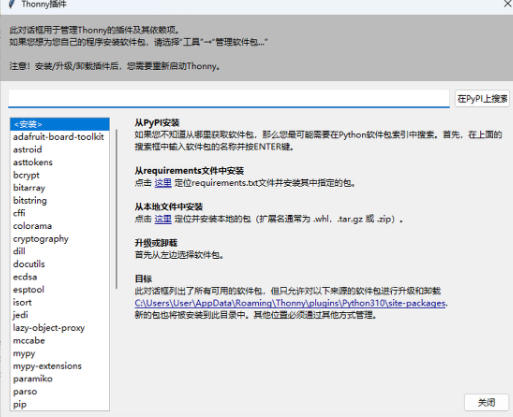This screenshot has width=513, height=417.
Task: Close the Thonny插件 dialog window
Action: tap(507, 4)
